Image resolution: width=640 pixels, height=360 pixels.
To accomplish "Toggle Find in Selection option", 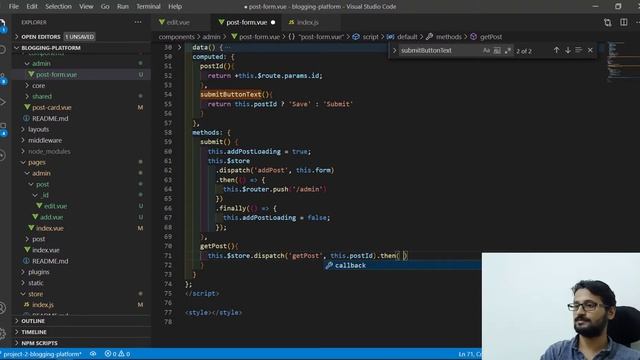I will pos(578,50).
